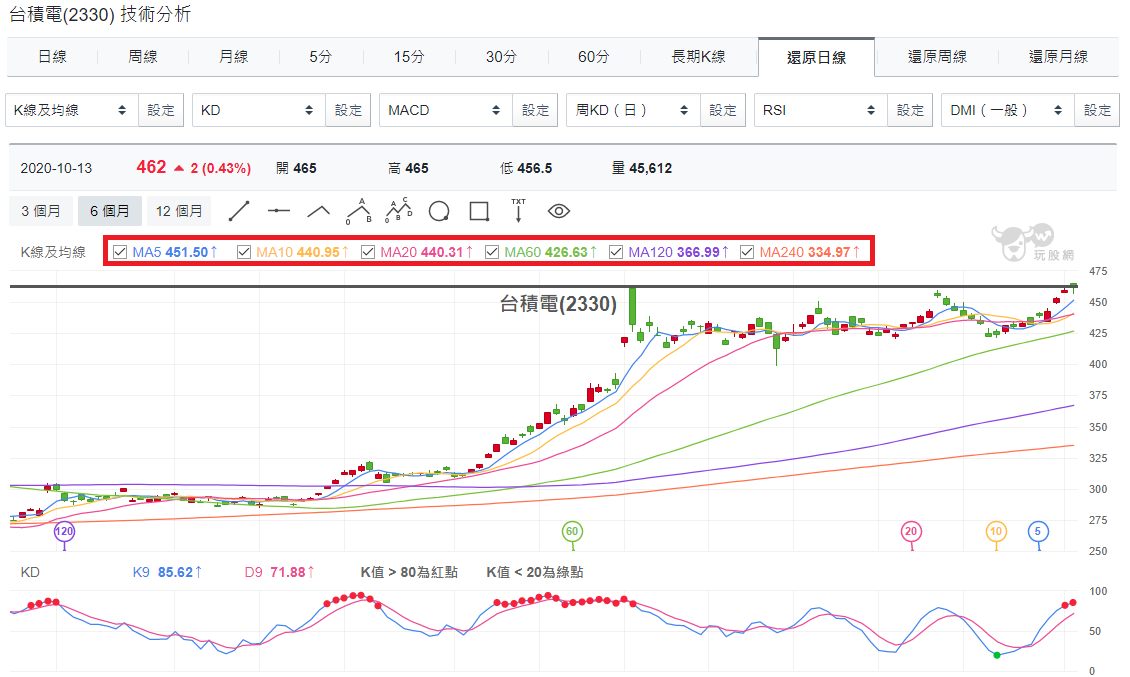Click the 2020-10-13 date text

56,169
